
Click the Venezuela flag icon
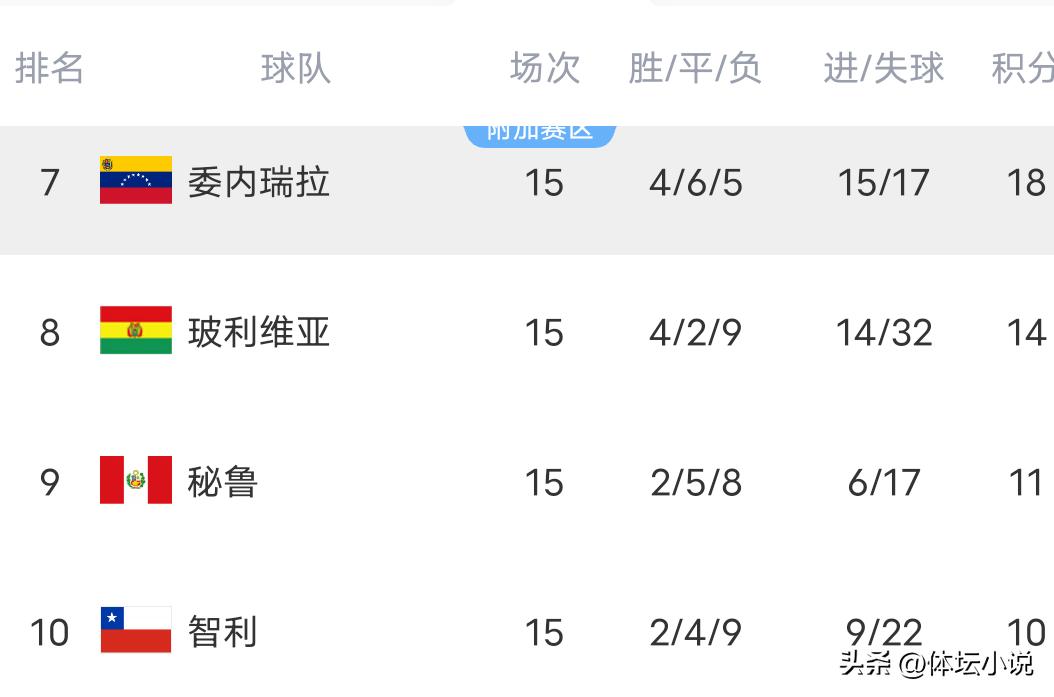[136, 180]
